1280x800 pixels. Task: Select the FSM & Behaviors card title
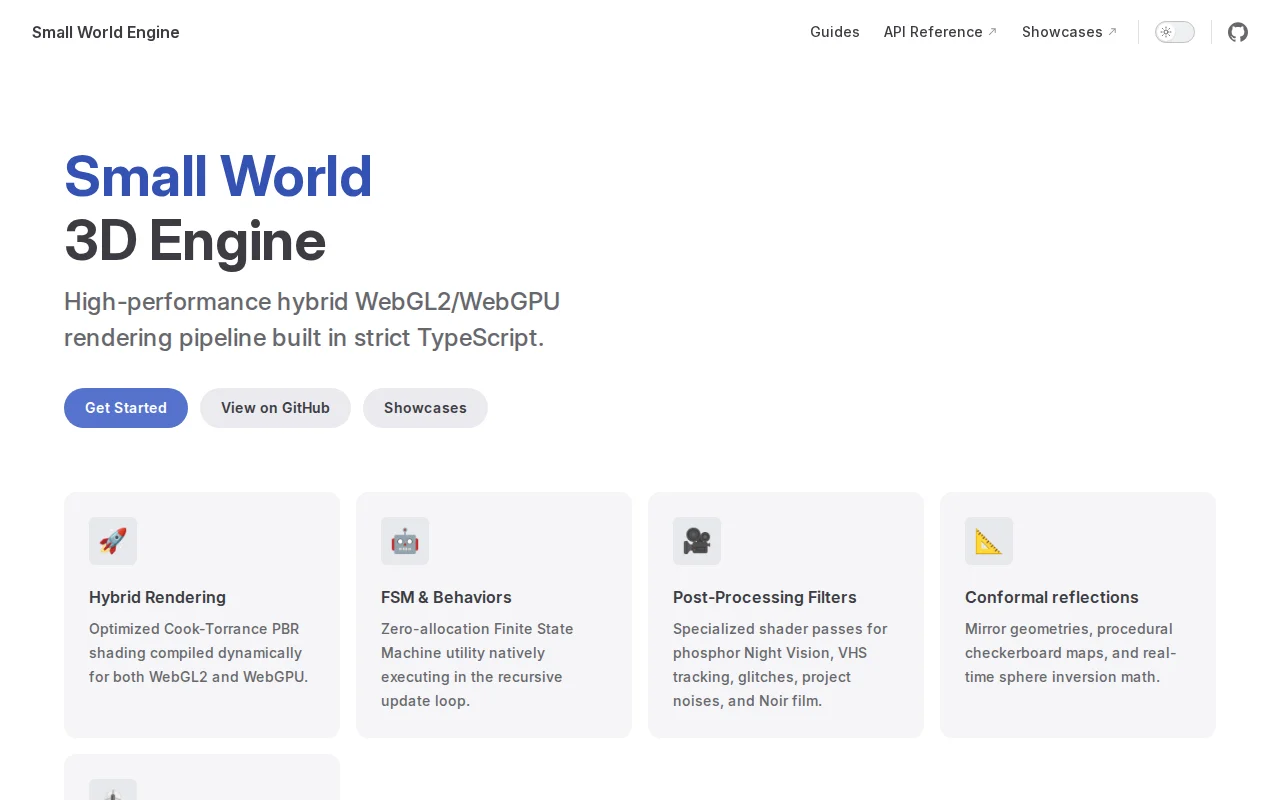pyautogui.click(x=446, y=597)
